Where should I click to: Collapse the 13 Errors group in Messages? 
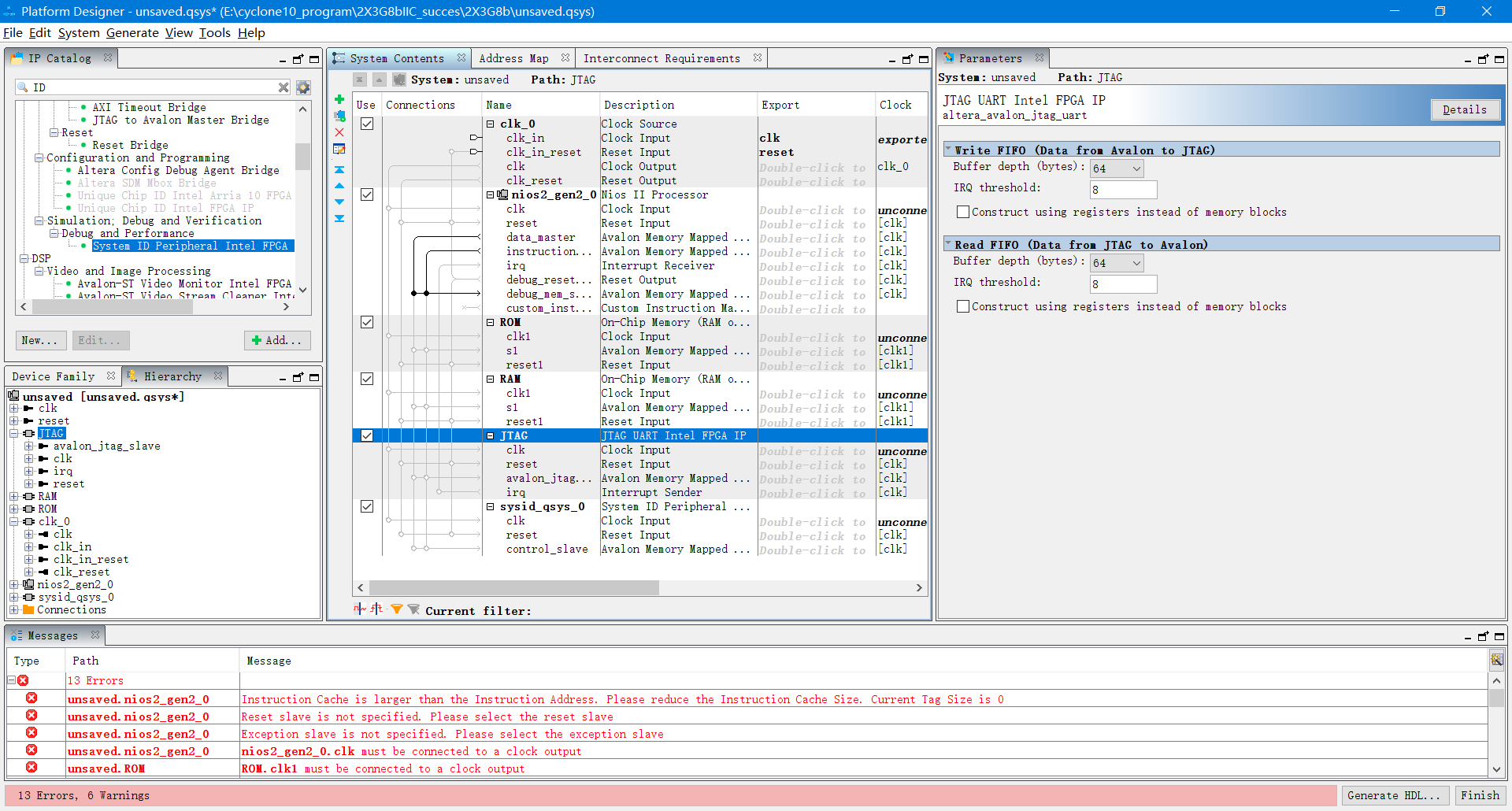click(x=12, y=680)
